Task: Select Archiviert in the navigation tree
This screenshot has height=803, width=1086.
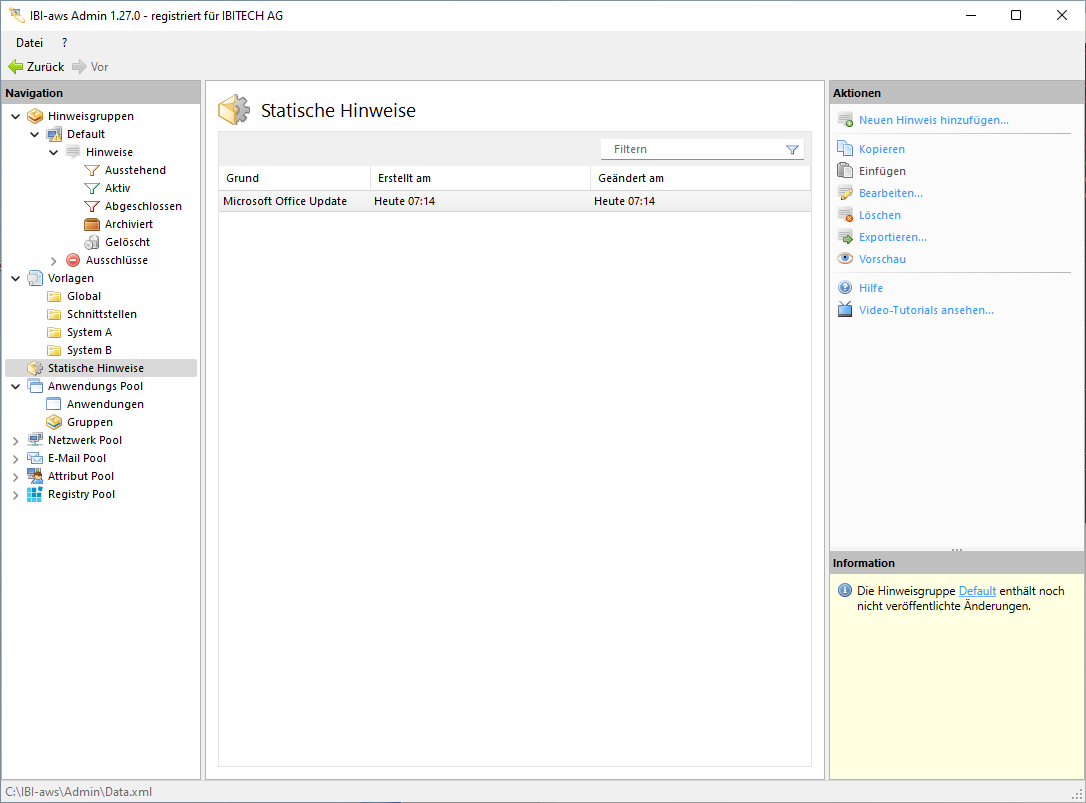Action: (x=128, y=224)
